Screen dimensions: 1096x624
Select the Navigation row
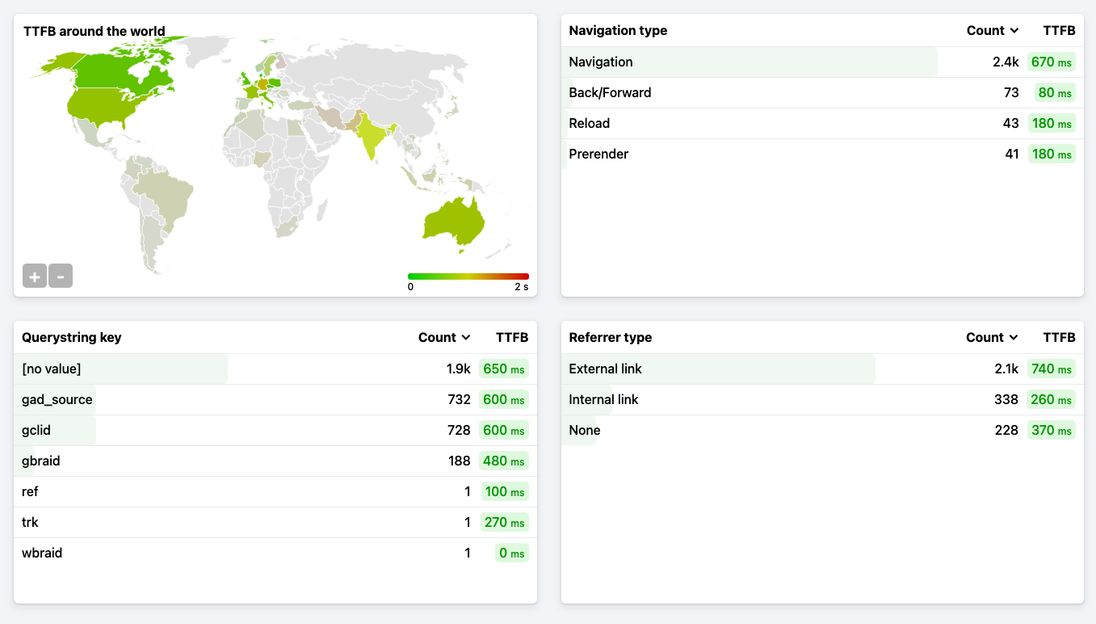tap(601, 62)
